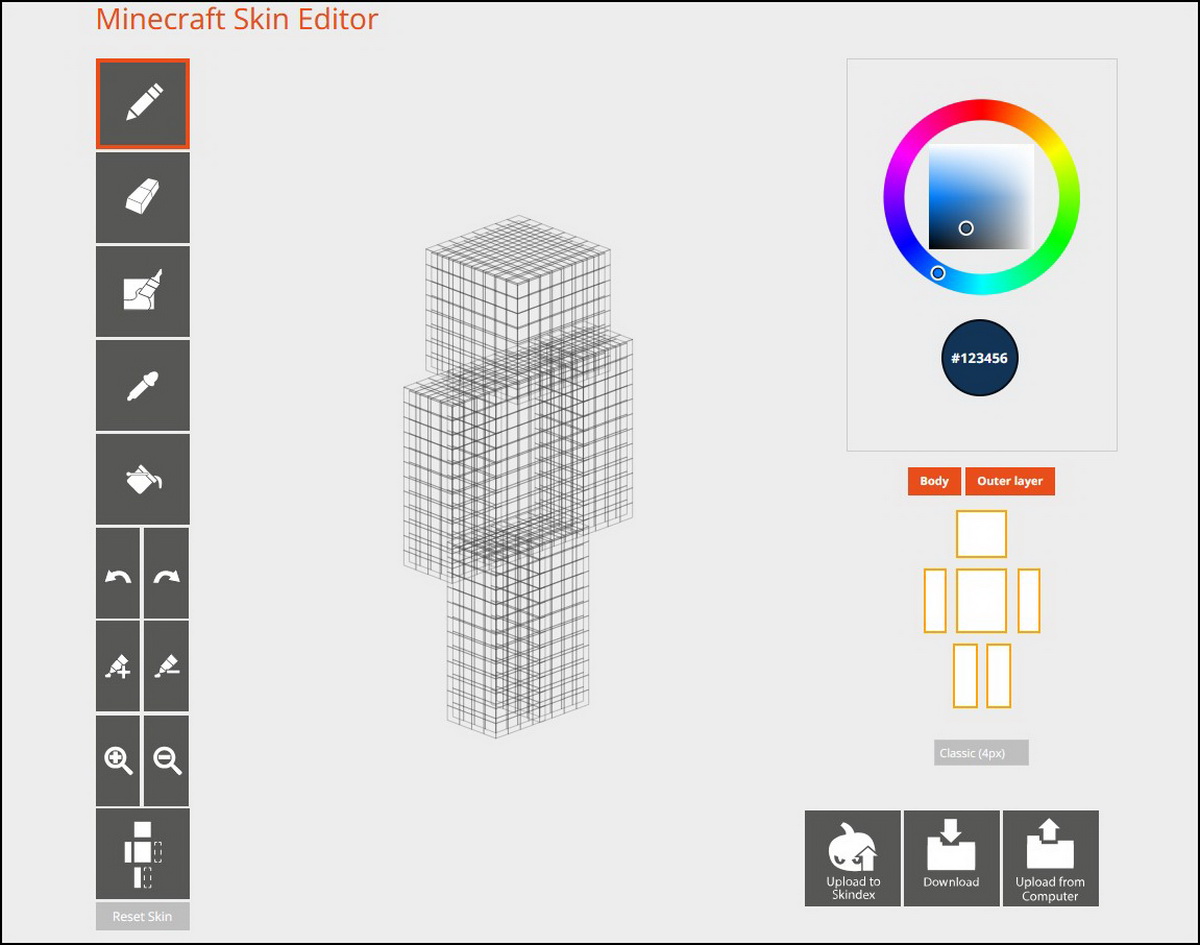The width and height of the screenshot is (1200, 945).
Task: Select the Eraser tool
Action: (x=143, y=197)
